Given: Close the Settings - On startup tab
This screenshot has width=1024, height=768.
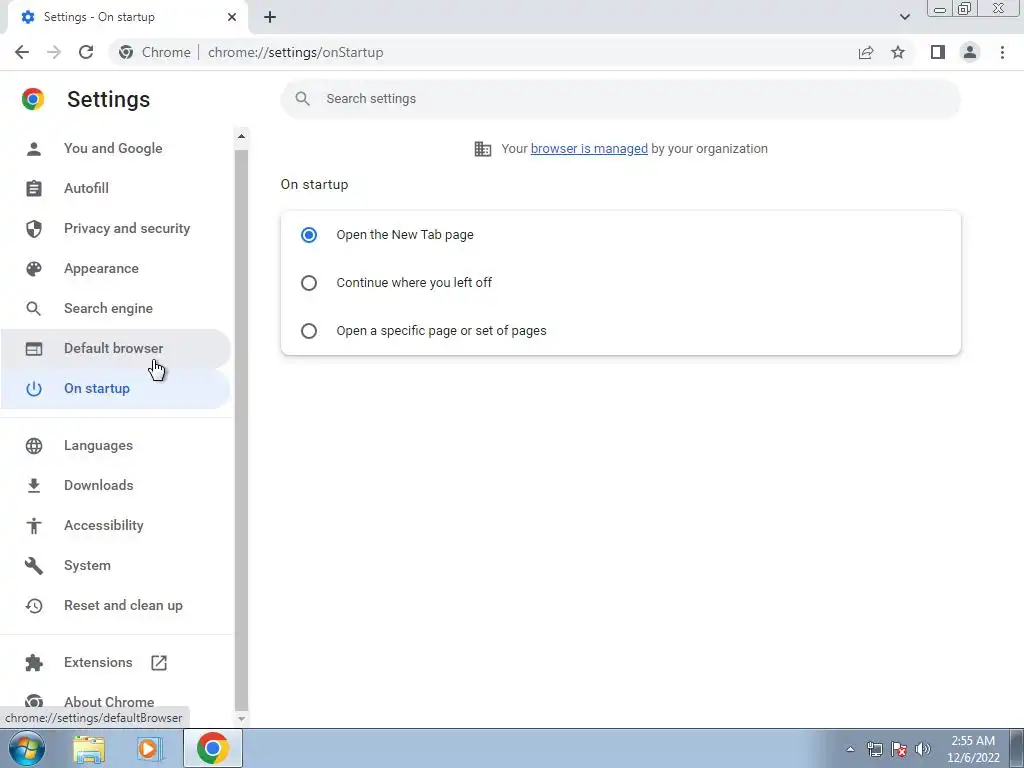Looking at the screenshot, I should tap(232, 17).
